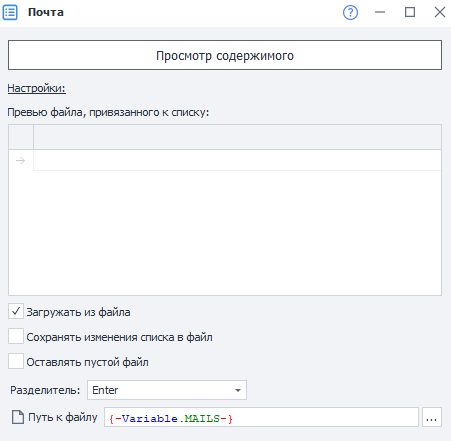The height and width of the screenshot is (441, 451).
Task: Enable Оставлять пустой файл checkbox
Action: 16,361
